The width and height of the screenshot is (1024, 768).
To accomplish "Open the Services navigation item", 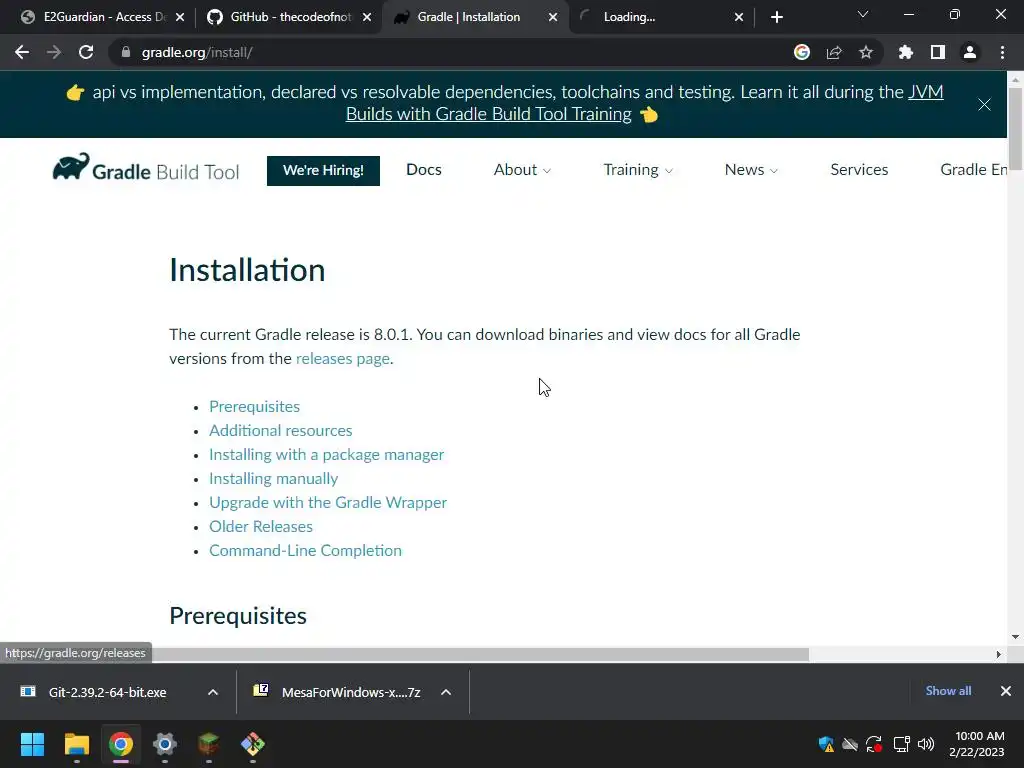I will tap(859, 170).
